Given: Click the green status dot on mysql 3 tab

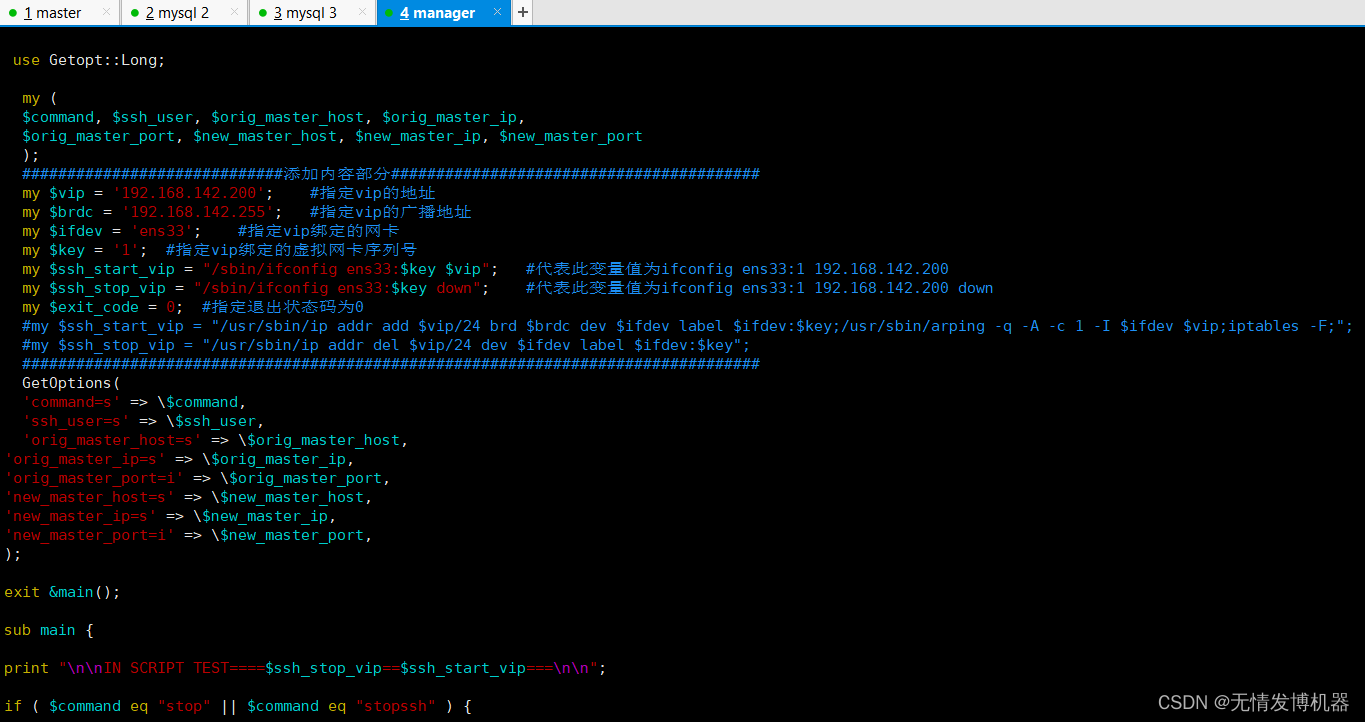Looking at the screenshot, I should pos(263,13).
